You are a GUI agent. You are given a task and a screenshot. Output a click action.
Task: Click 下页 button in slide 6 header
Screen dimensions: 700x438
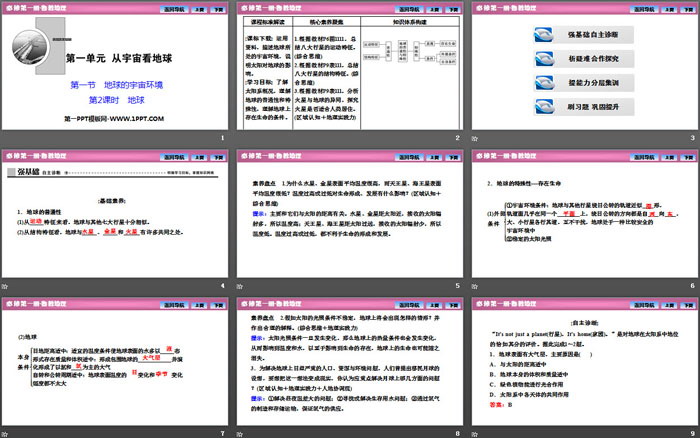[x=689, y=157]
